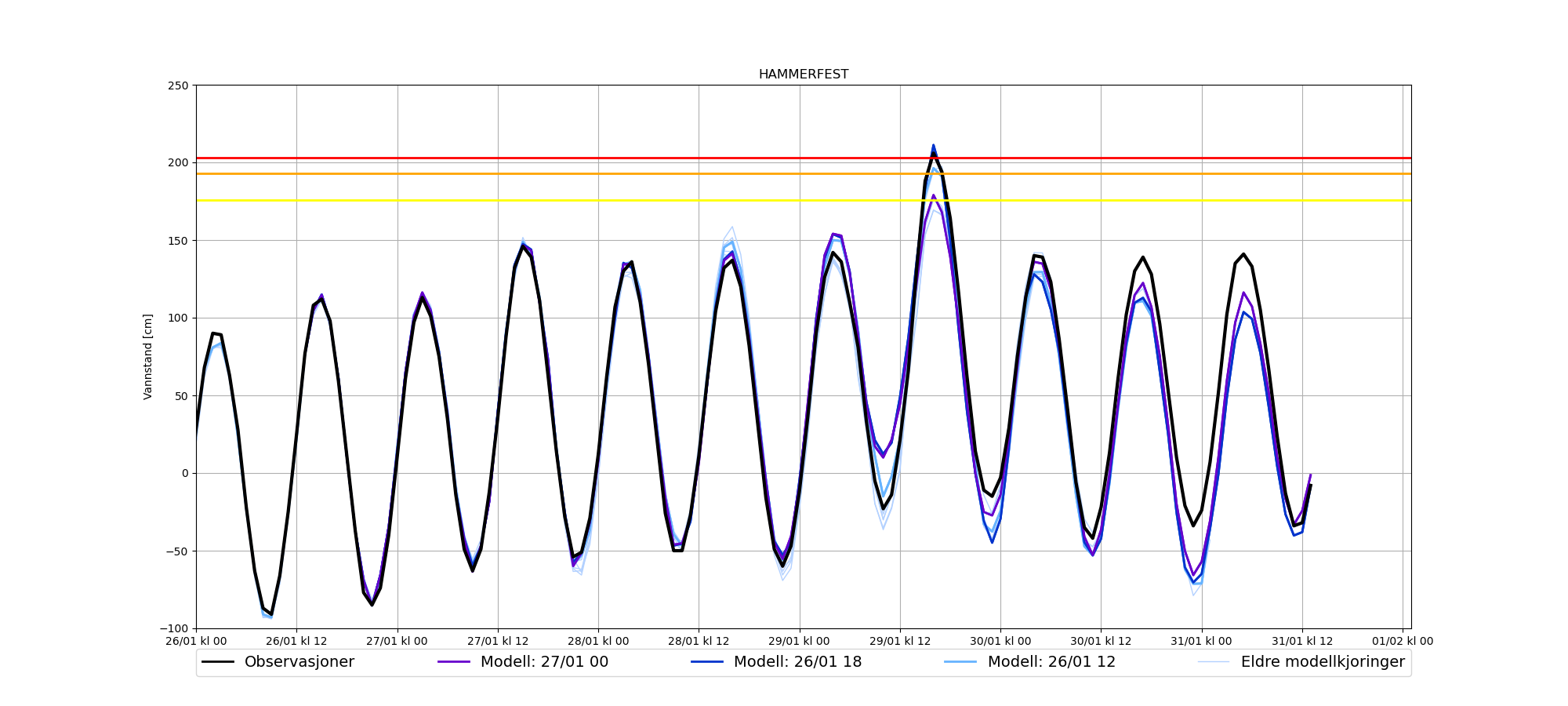This screenshot has width=1568, height=706.
Task: Click the x-axis label 29/01 kl 00
Action: point(800,641)
